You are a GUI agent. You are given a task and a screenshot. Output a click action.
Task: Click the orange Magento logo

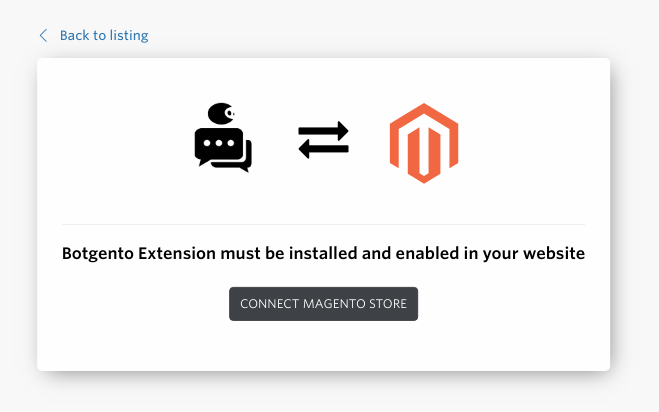coord(424,143)
